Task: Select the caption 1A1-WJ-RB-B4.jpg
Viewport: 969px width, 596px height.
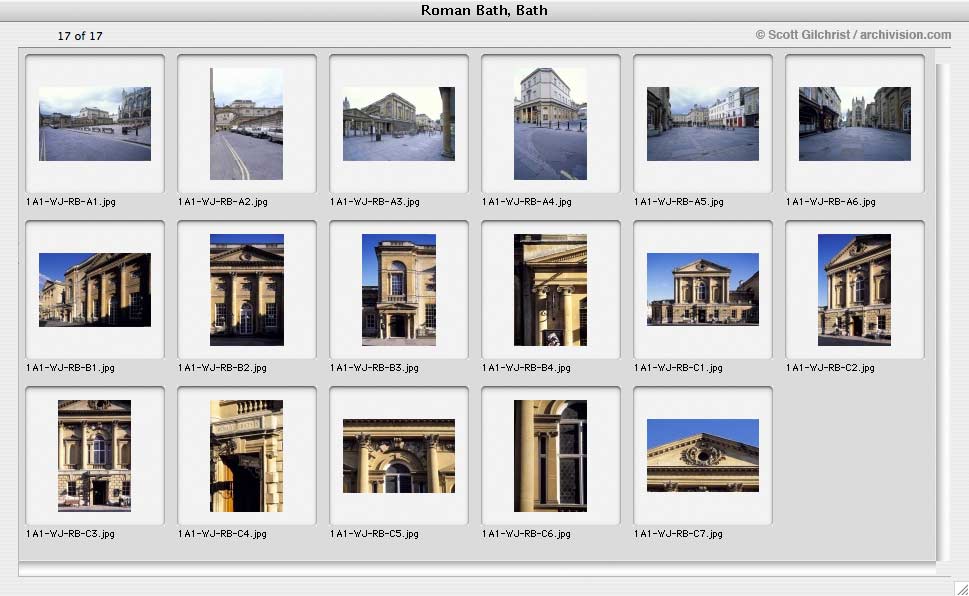Action: [x=527, y=367]
